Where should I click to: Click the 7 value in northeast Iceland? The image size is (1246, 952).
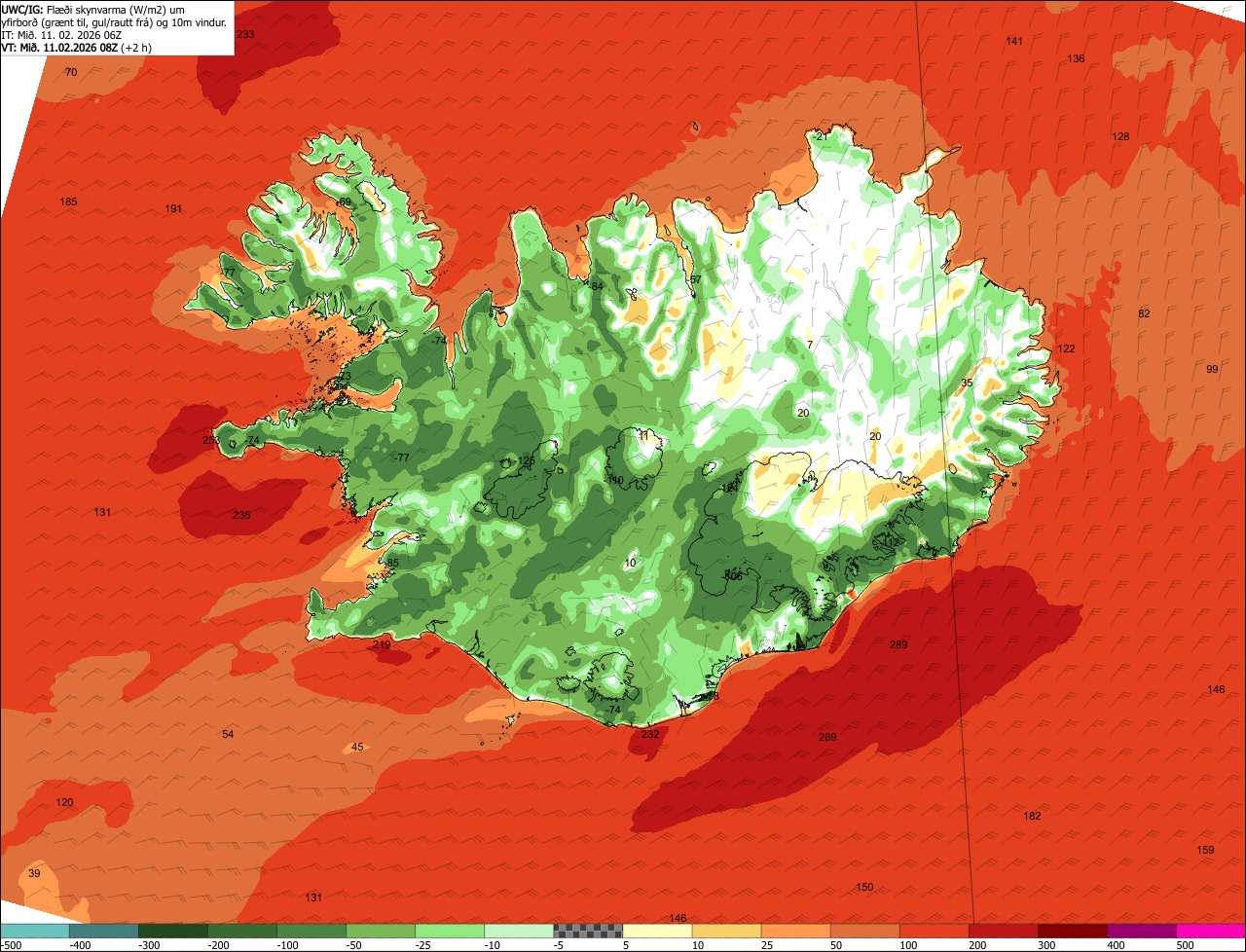pos(810,345)
